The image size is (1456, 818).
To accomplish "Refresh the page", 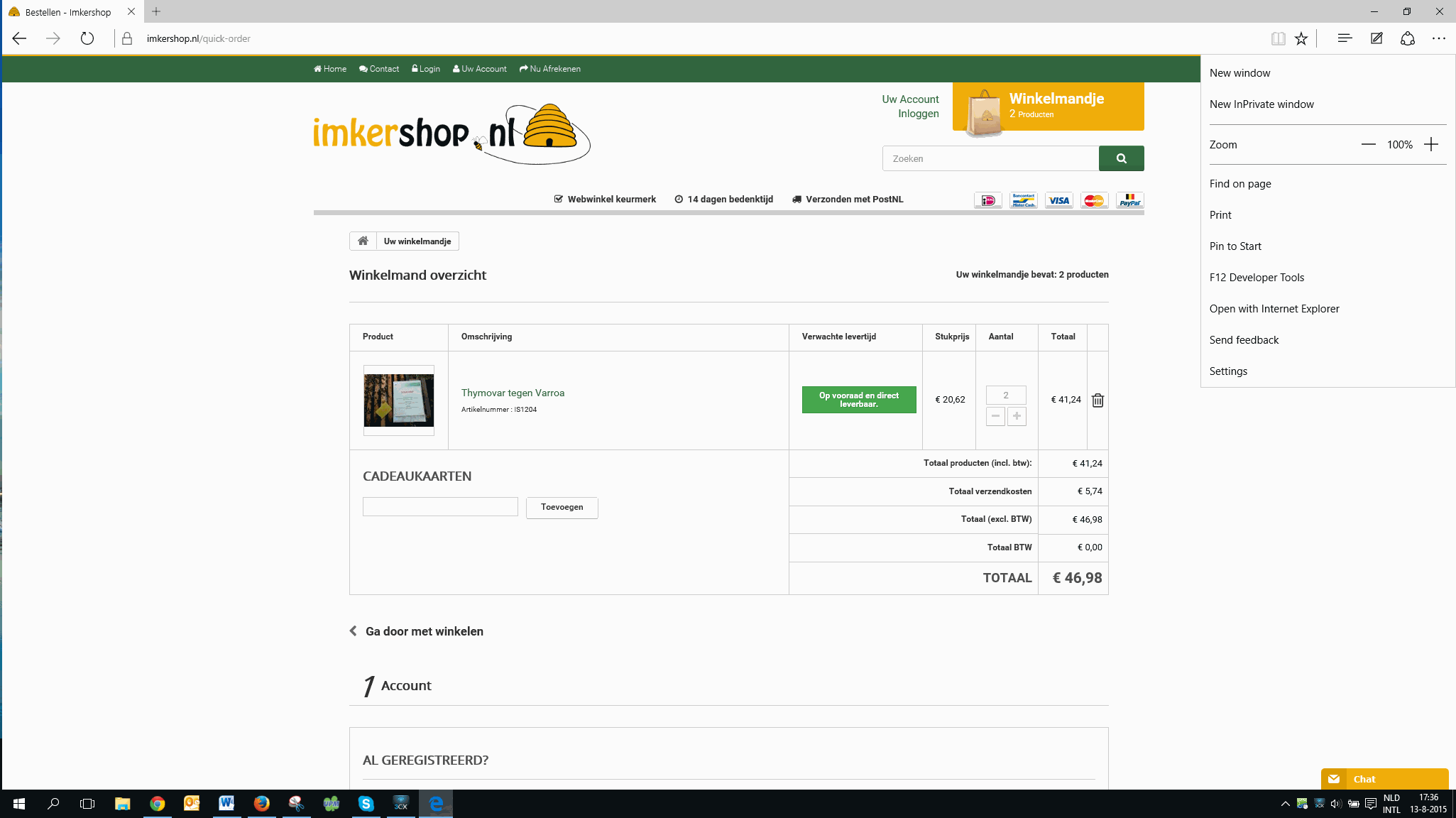I will tap(87, 38).
